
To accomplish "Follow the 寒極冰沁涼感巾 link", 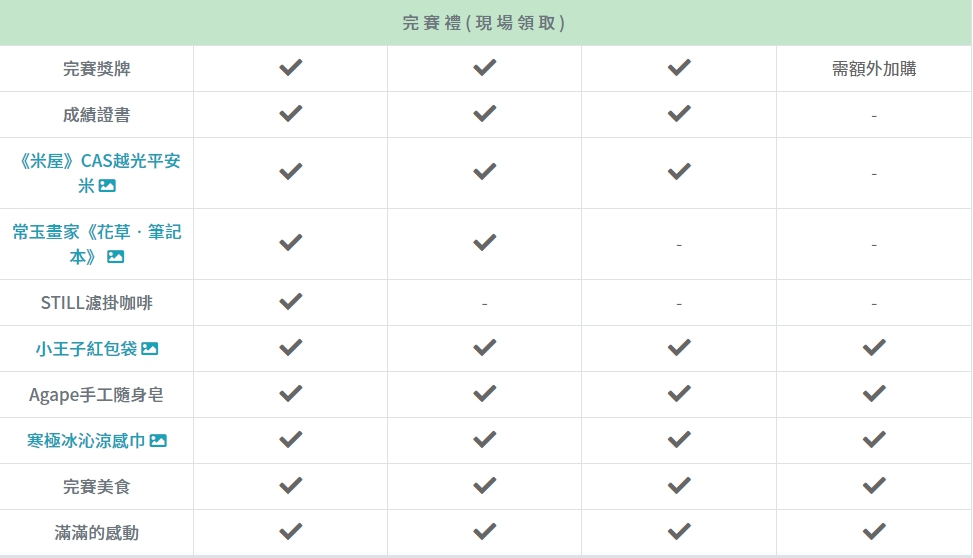I will point(86,441).
